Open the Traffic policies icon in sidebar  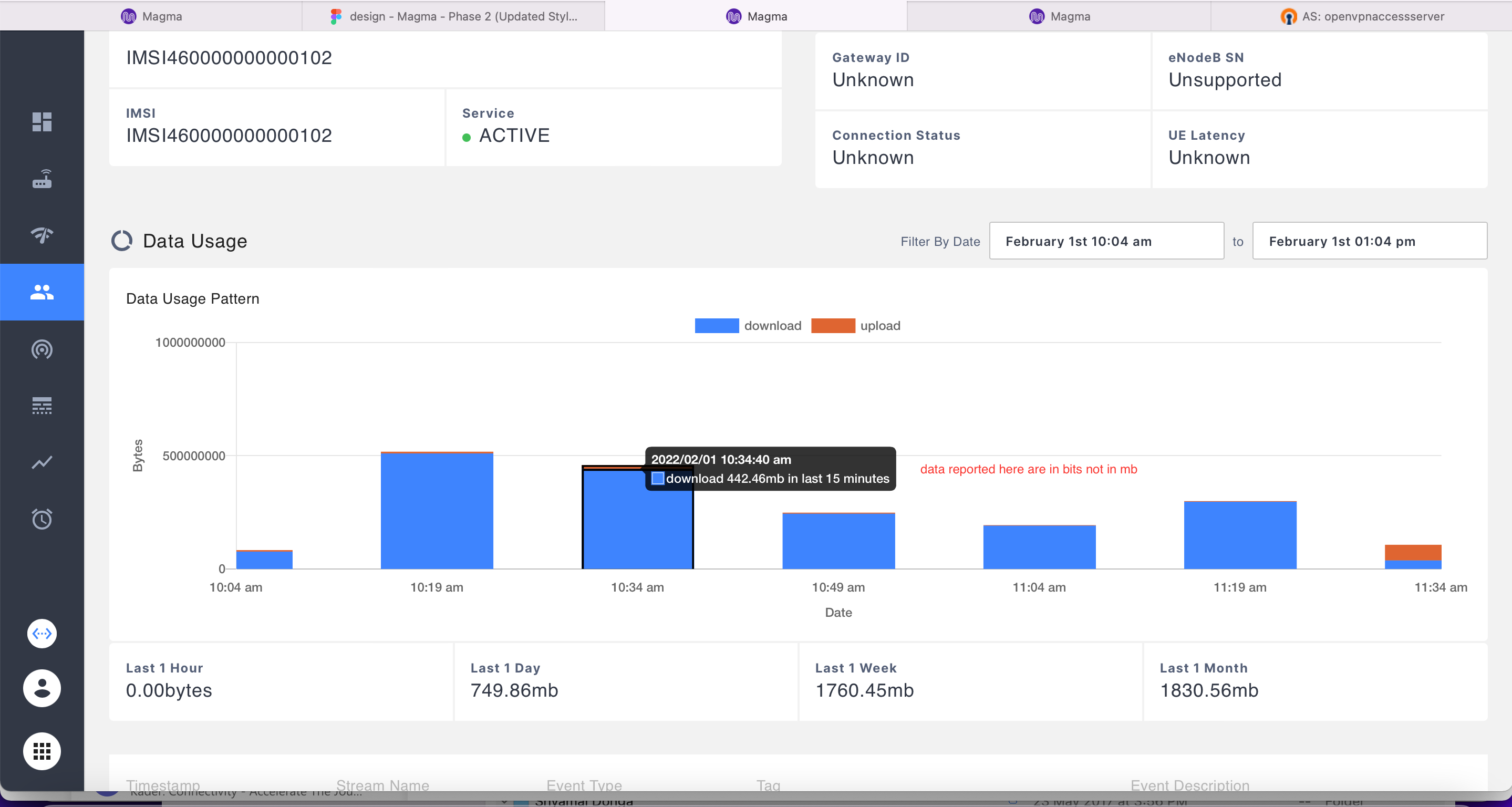pyautogui.click(x=42, y=350)
